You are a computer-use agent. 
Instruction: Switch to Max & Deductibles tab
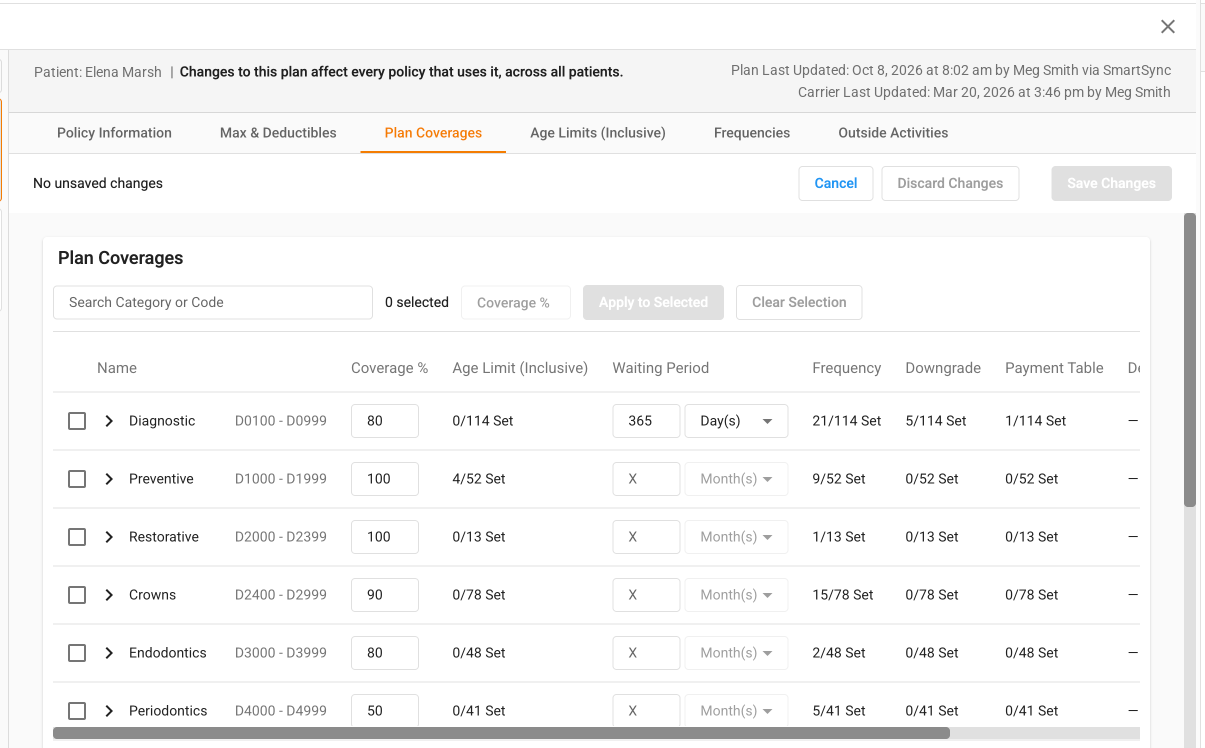point(278,133)
